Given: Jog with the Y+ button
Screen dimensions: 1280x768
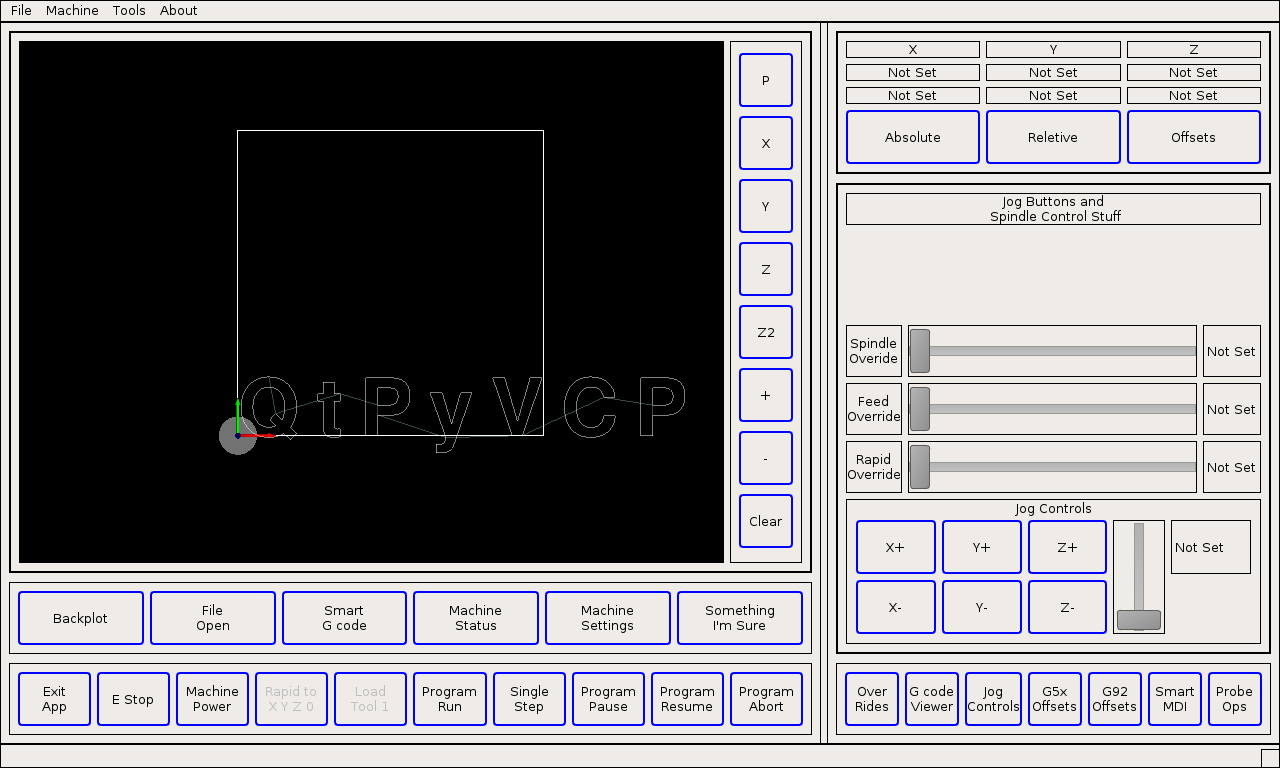Looking at the screenshot, I should pos(982,547).
